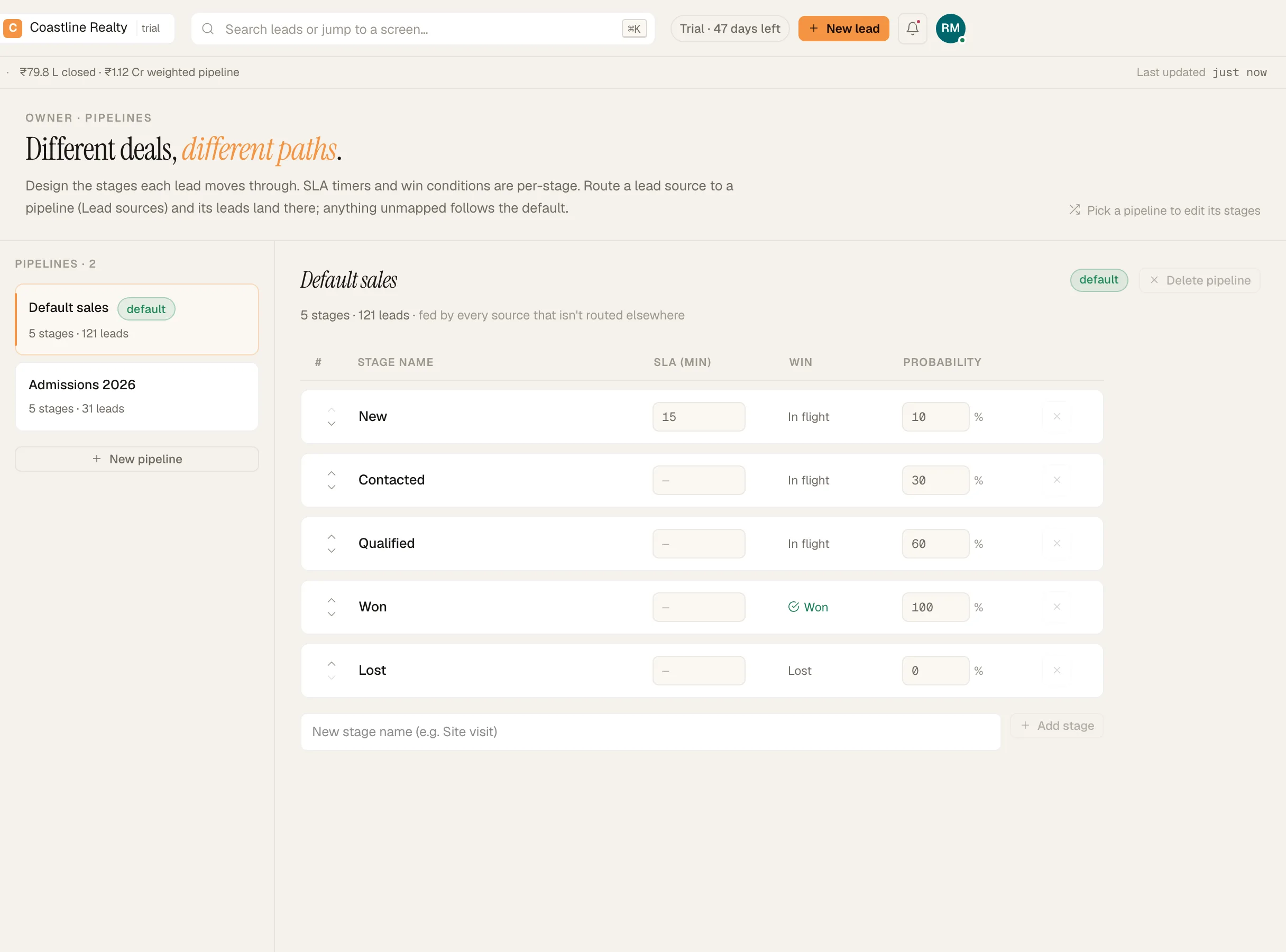The width and height of the screenshot is (1286, 952).
Task: Click the default badge beside Delete pipeline
Action: (x=1099, y=280)
